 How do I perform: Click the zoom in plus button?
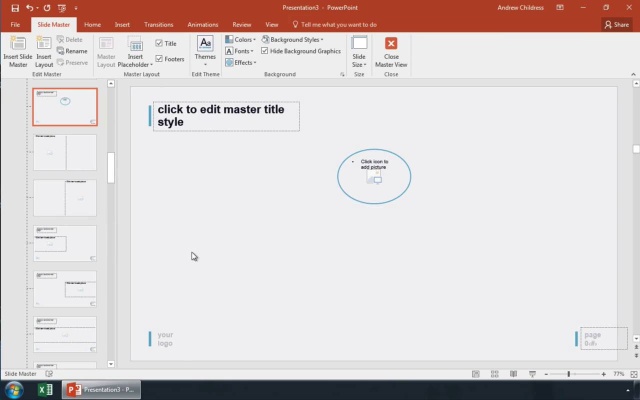pyautogui.click(x=604, y=374)
